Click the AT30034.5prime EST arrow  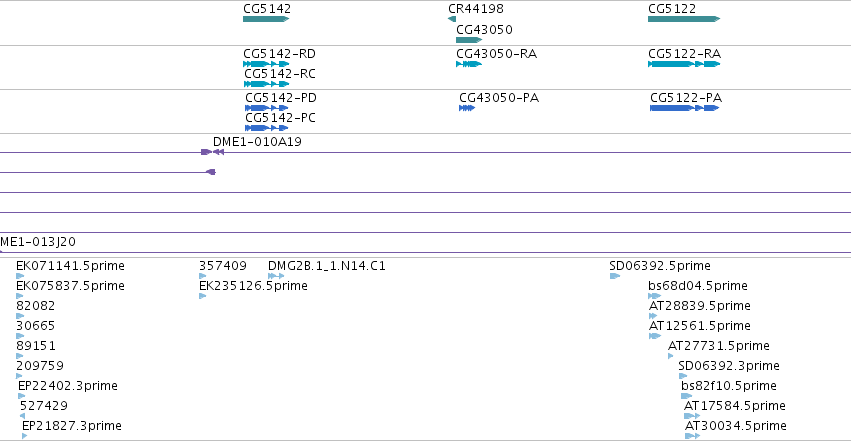click(x=693, y=436)
